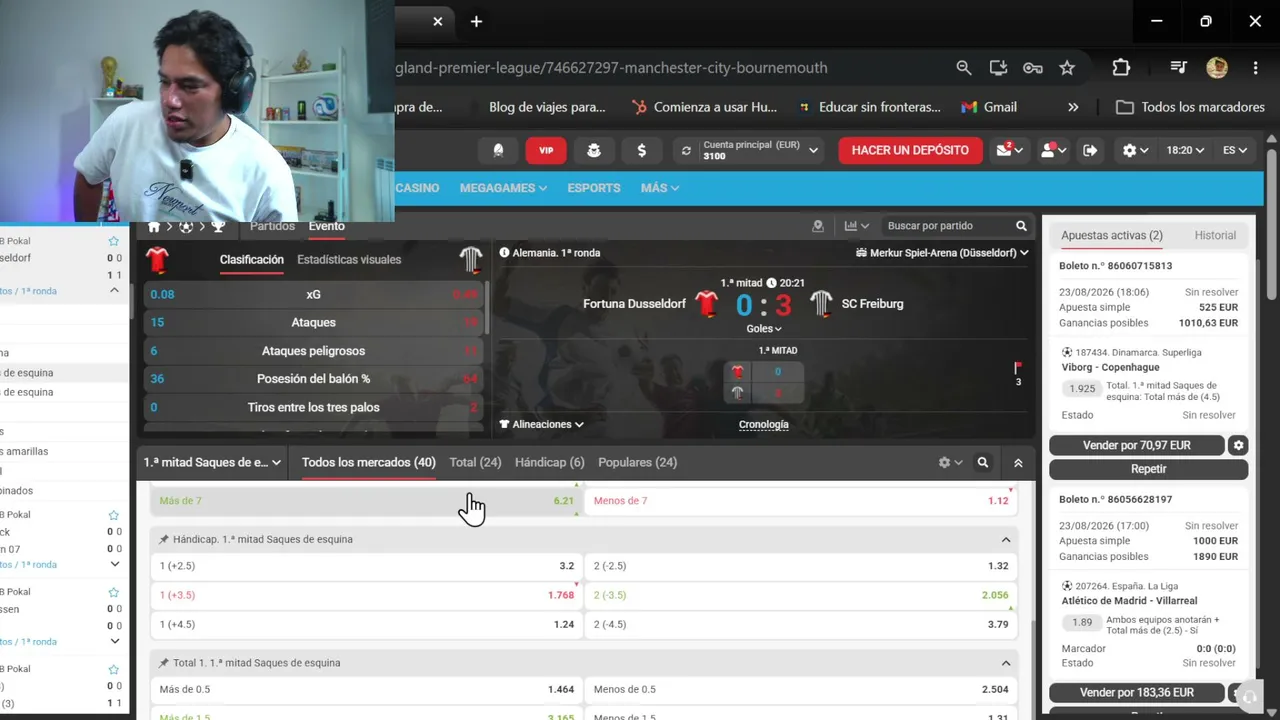Viewport: 1280px width, 720px height.
Task: Pin the 'Total 1. 1.ª mitad Saques de esquina' market
Action: tap(164, 663)
